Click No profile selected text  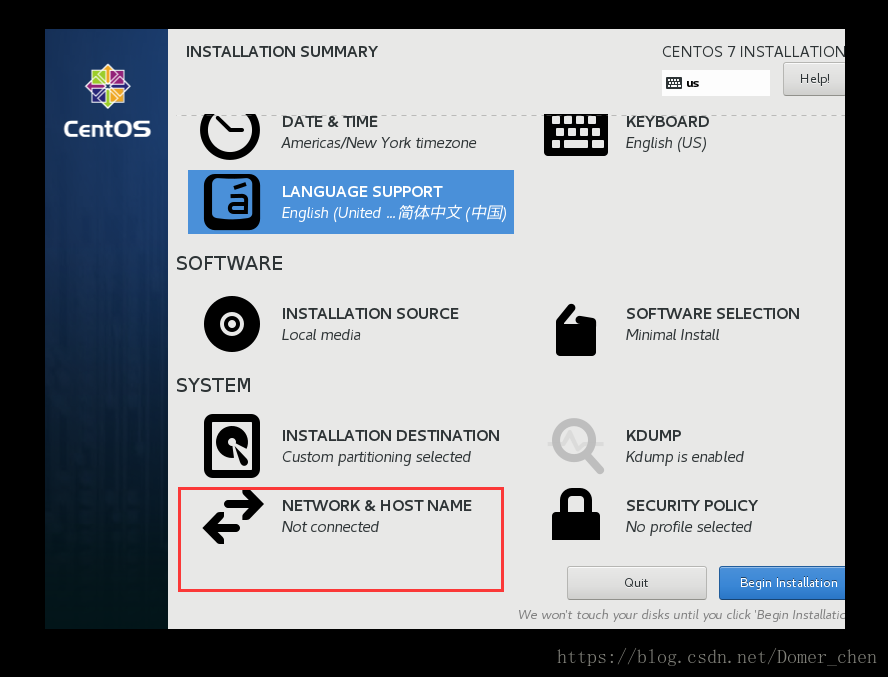coord(689,527)
